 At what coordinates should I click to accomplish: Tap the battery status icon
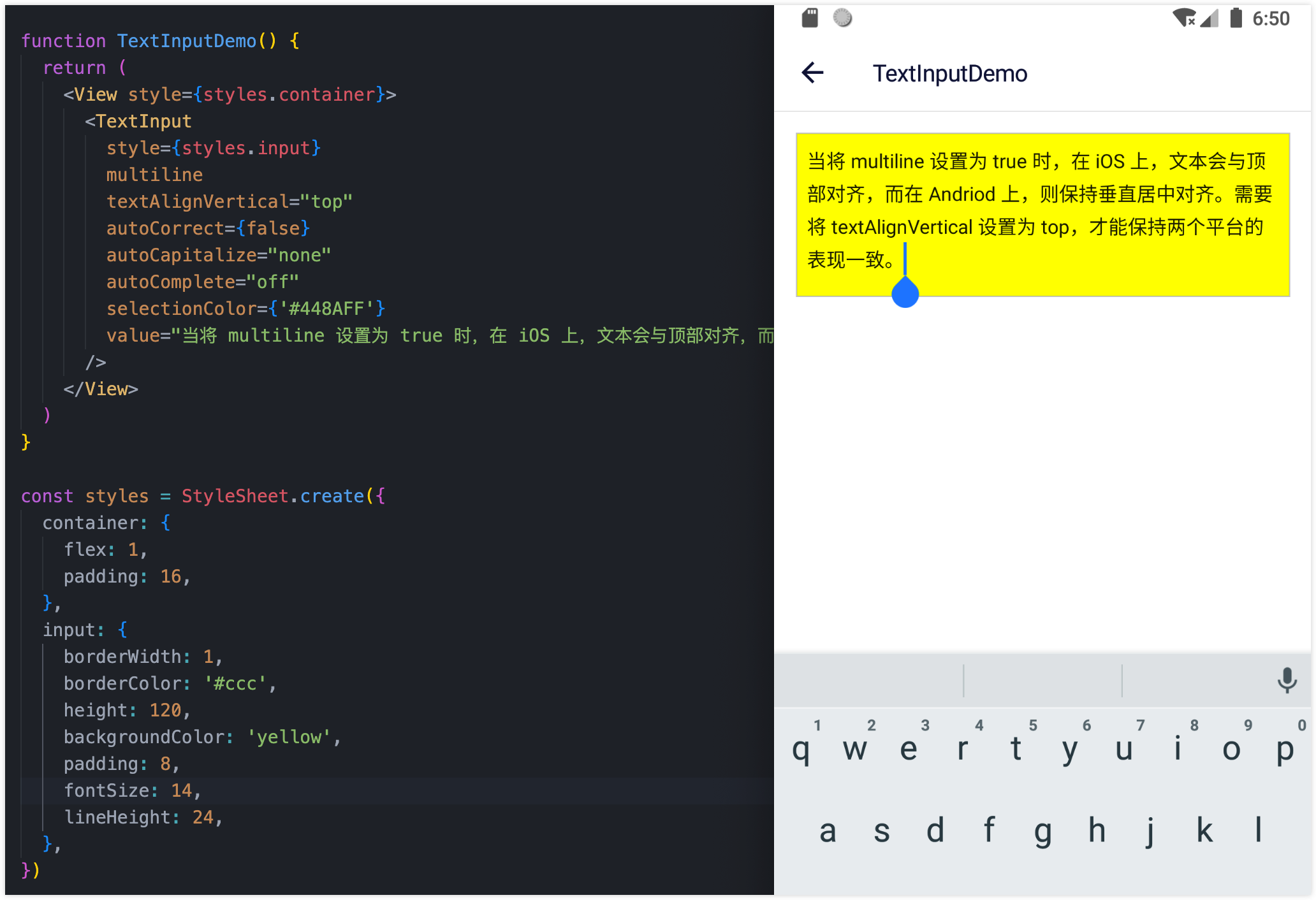pos(1236,18)
